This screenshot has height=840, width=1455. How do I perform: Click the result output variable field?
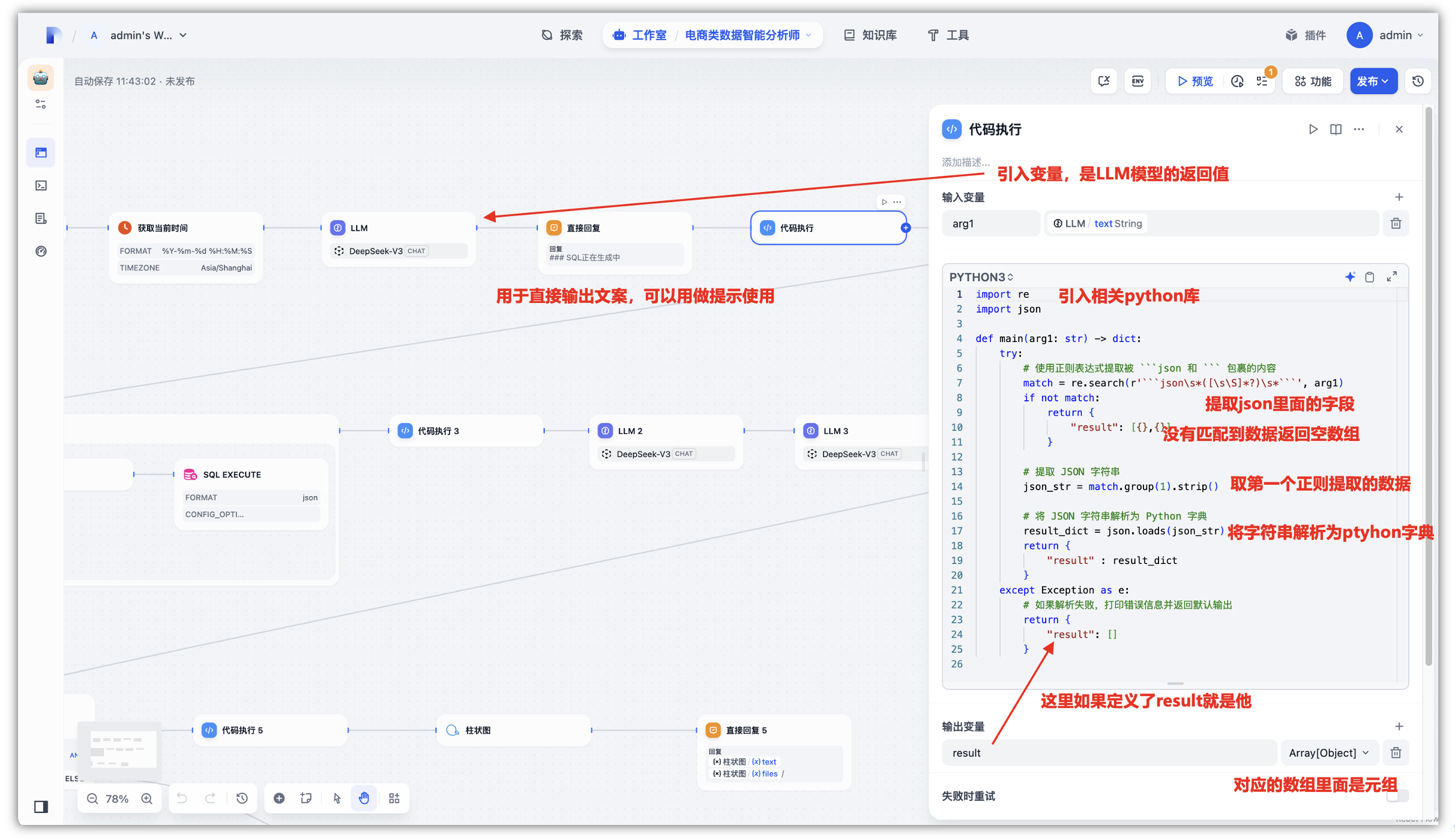(1108, 752)
